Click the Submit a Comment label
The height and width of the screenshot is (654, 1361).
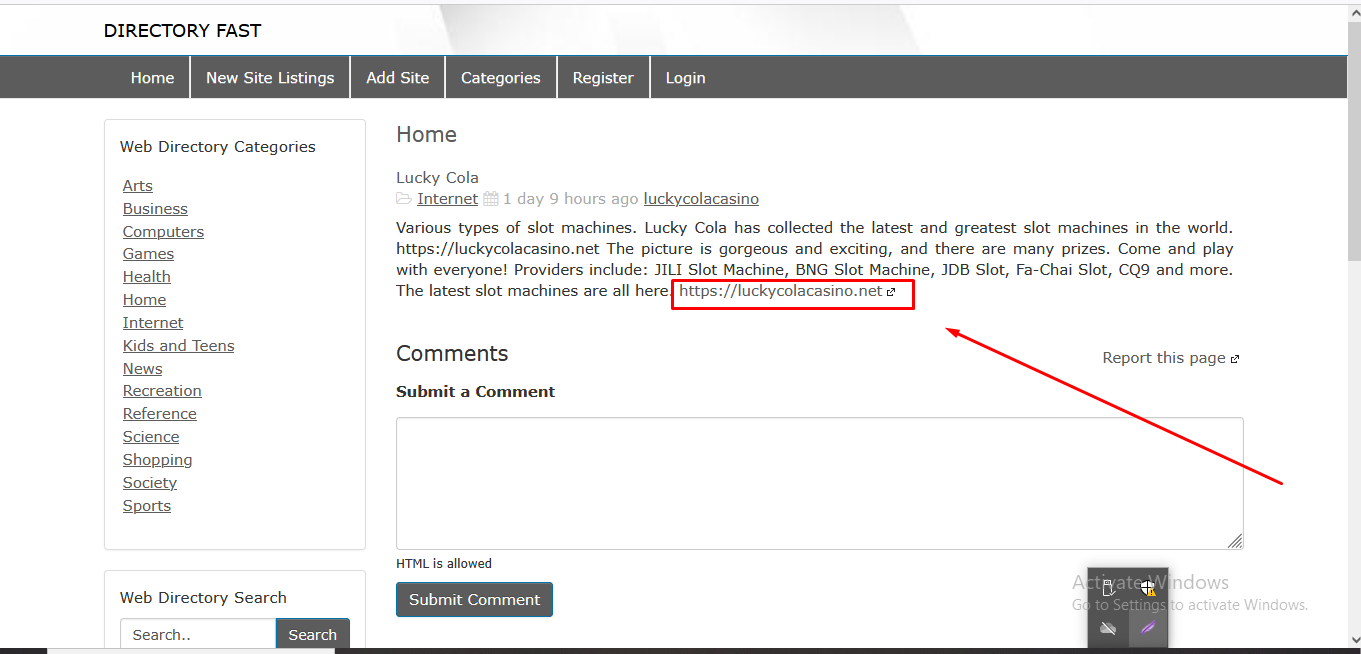475,392
